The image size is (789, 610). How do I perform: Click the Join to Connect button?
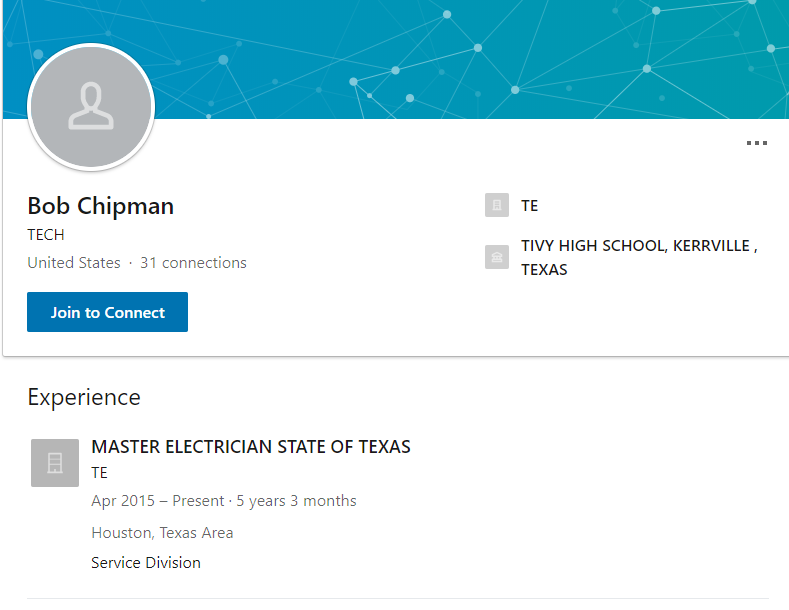point(107,312)
